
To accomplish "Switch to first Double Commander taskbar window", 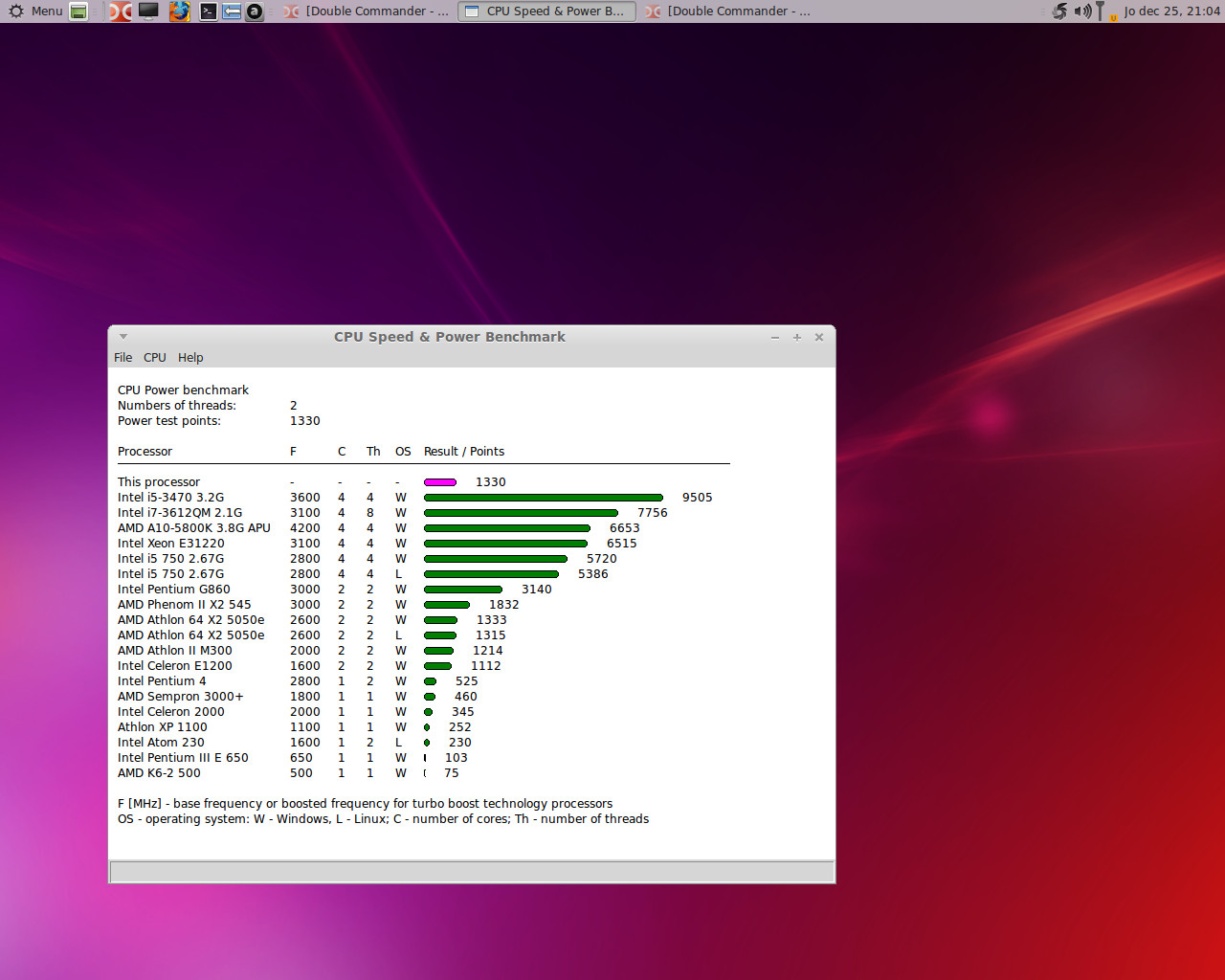I will point(367,11).
